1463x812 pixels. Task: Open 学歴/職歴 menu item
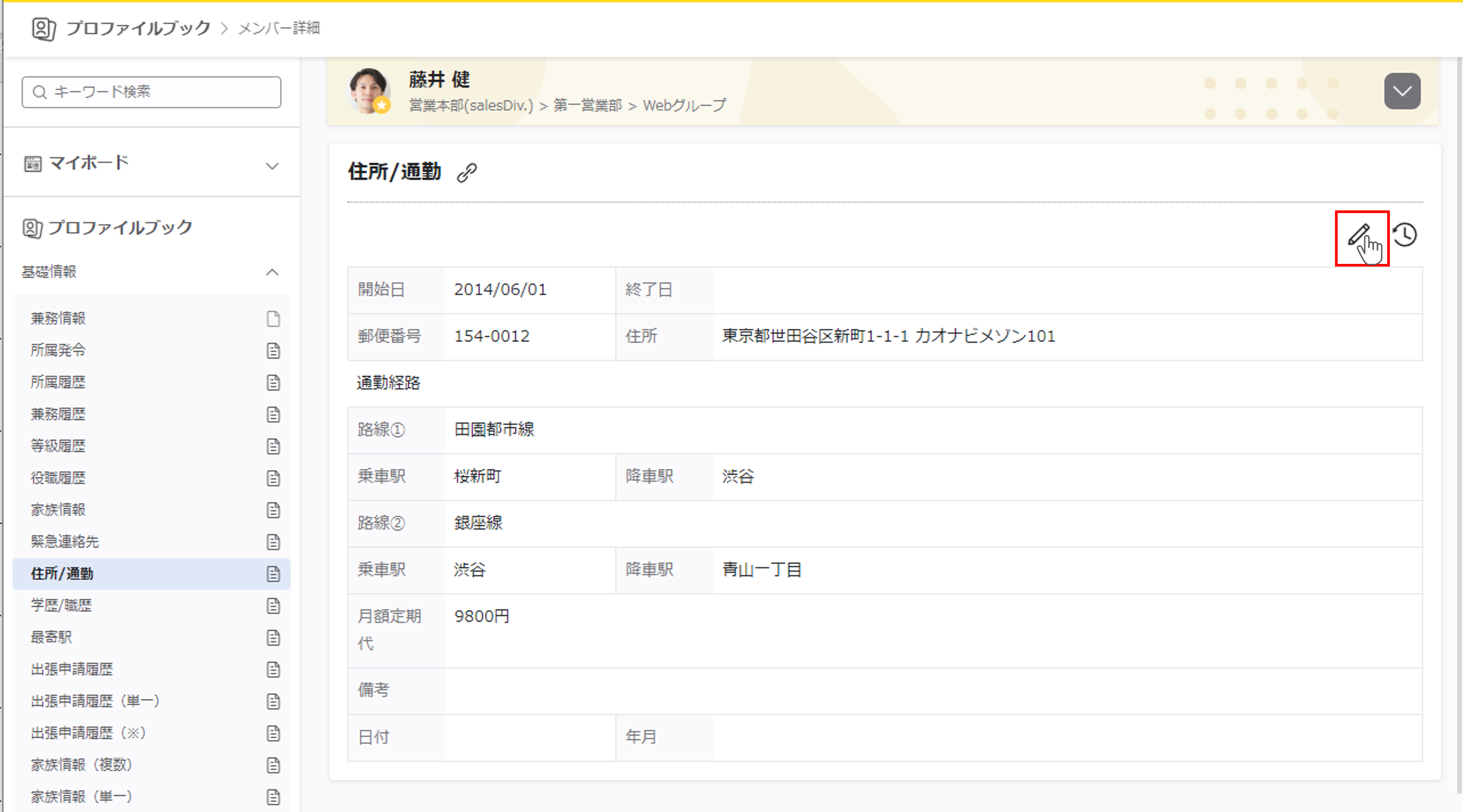(x=61, y=606)
